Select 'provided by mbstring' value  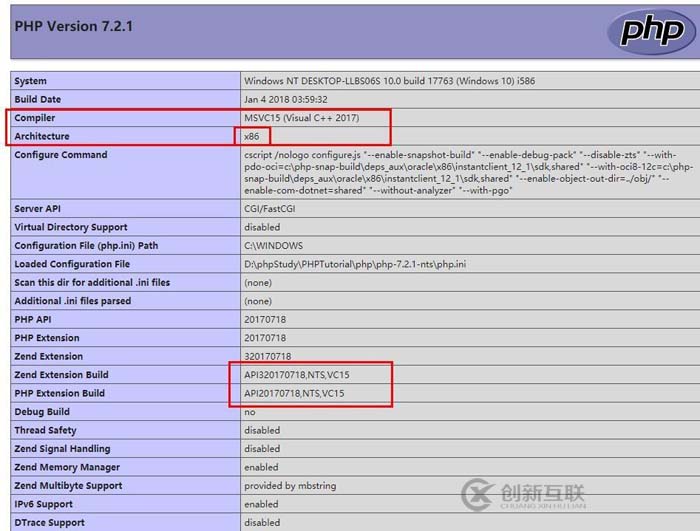point(290,485)
